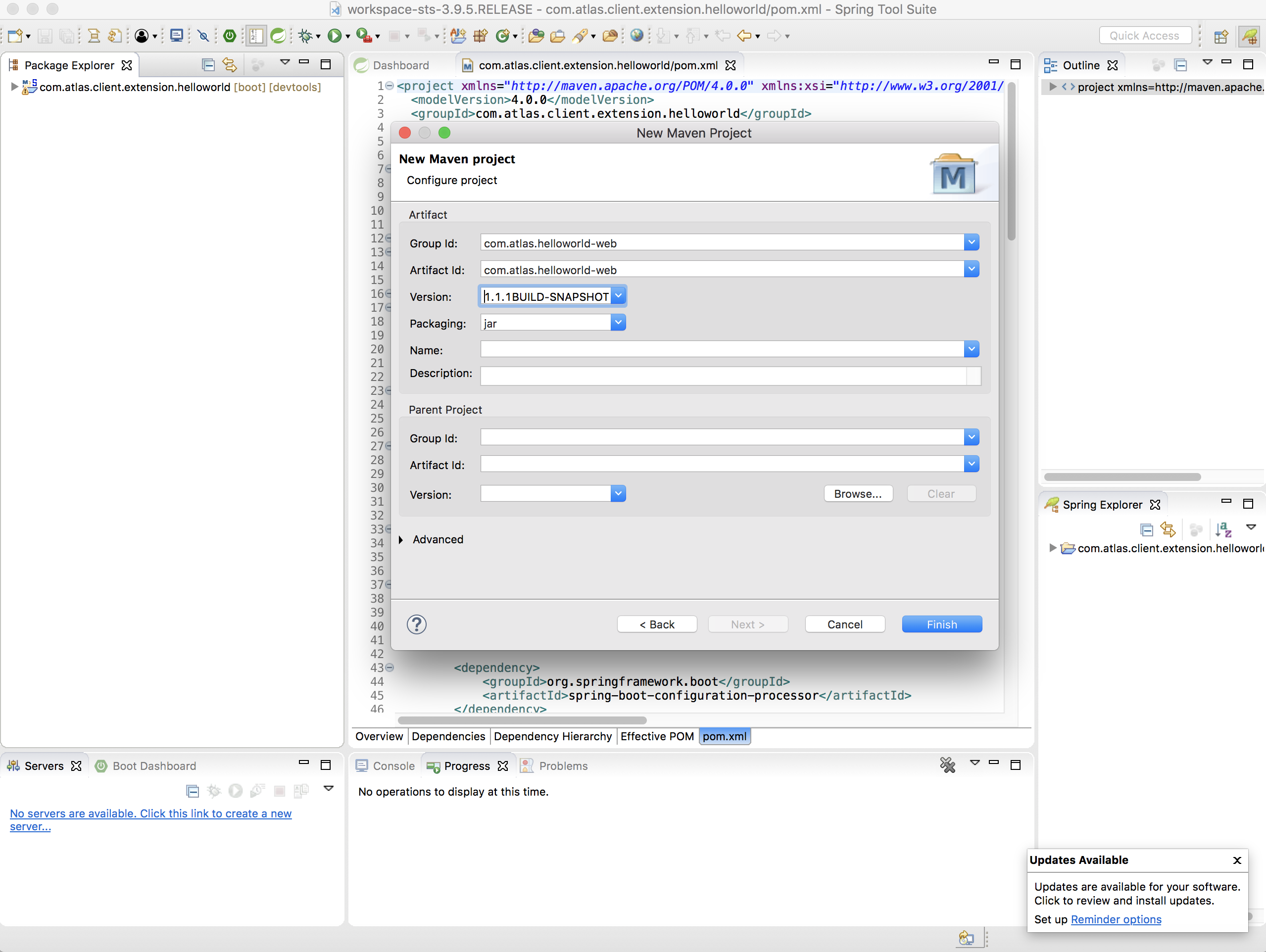Open the Reminder options link

click(1116, 919)
